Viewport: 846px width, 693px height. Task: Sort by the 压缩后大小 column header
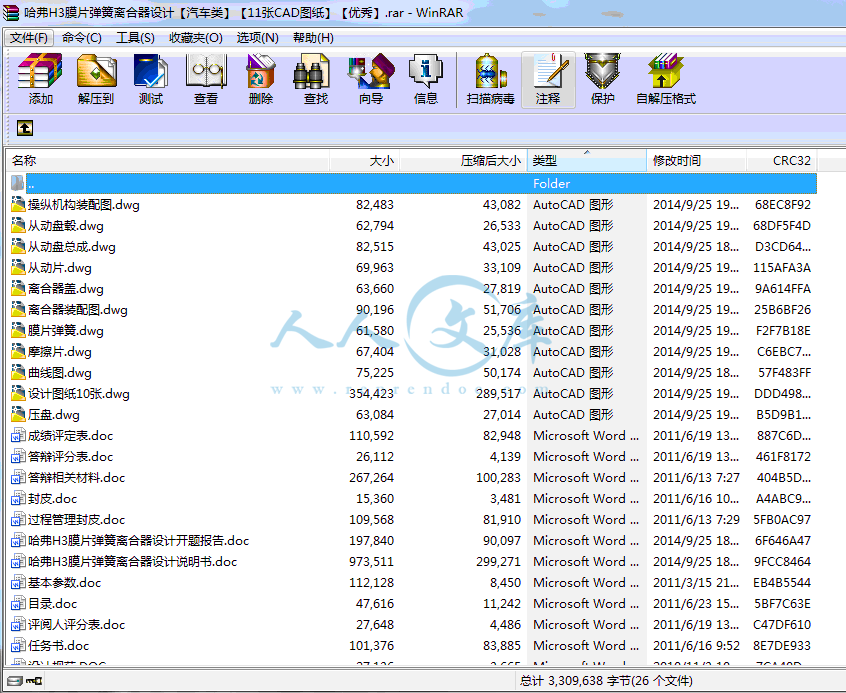coord(463,161)
